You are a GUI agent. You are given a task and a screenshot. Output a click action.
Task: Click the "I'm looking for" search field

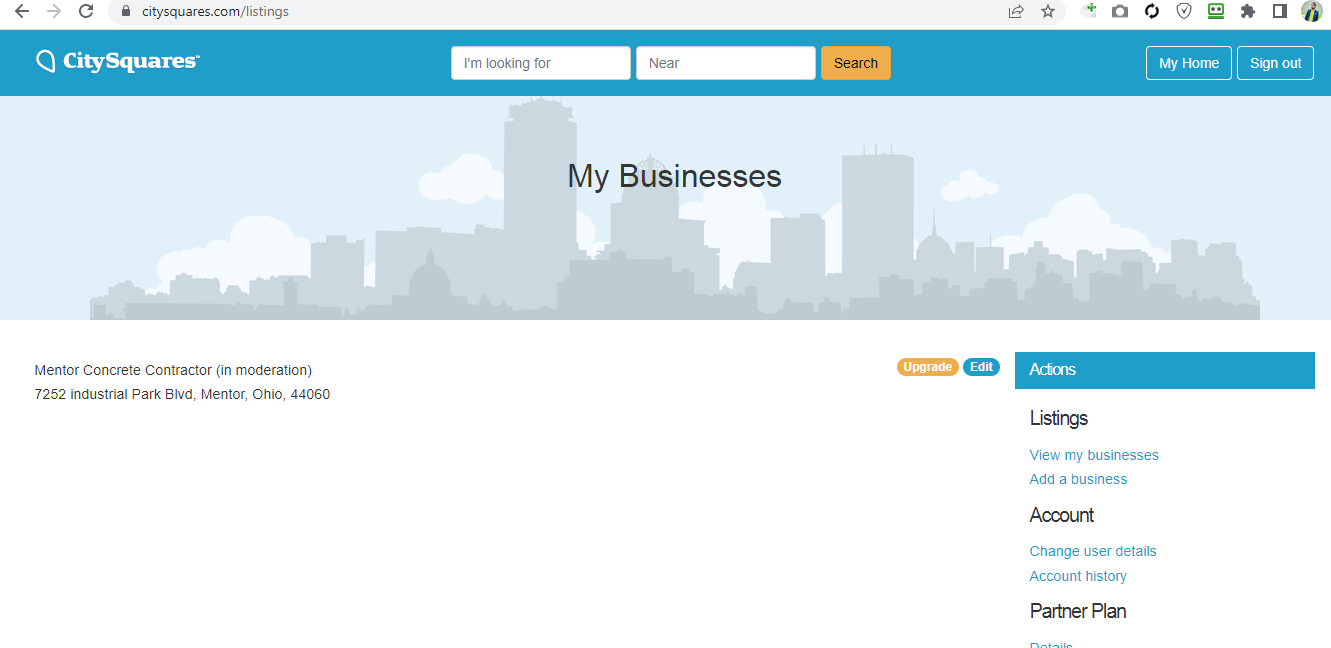pyautogui.click(x=541, y=63)
